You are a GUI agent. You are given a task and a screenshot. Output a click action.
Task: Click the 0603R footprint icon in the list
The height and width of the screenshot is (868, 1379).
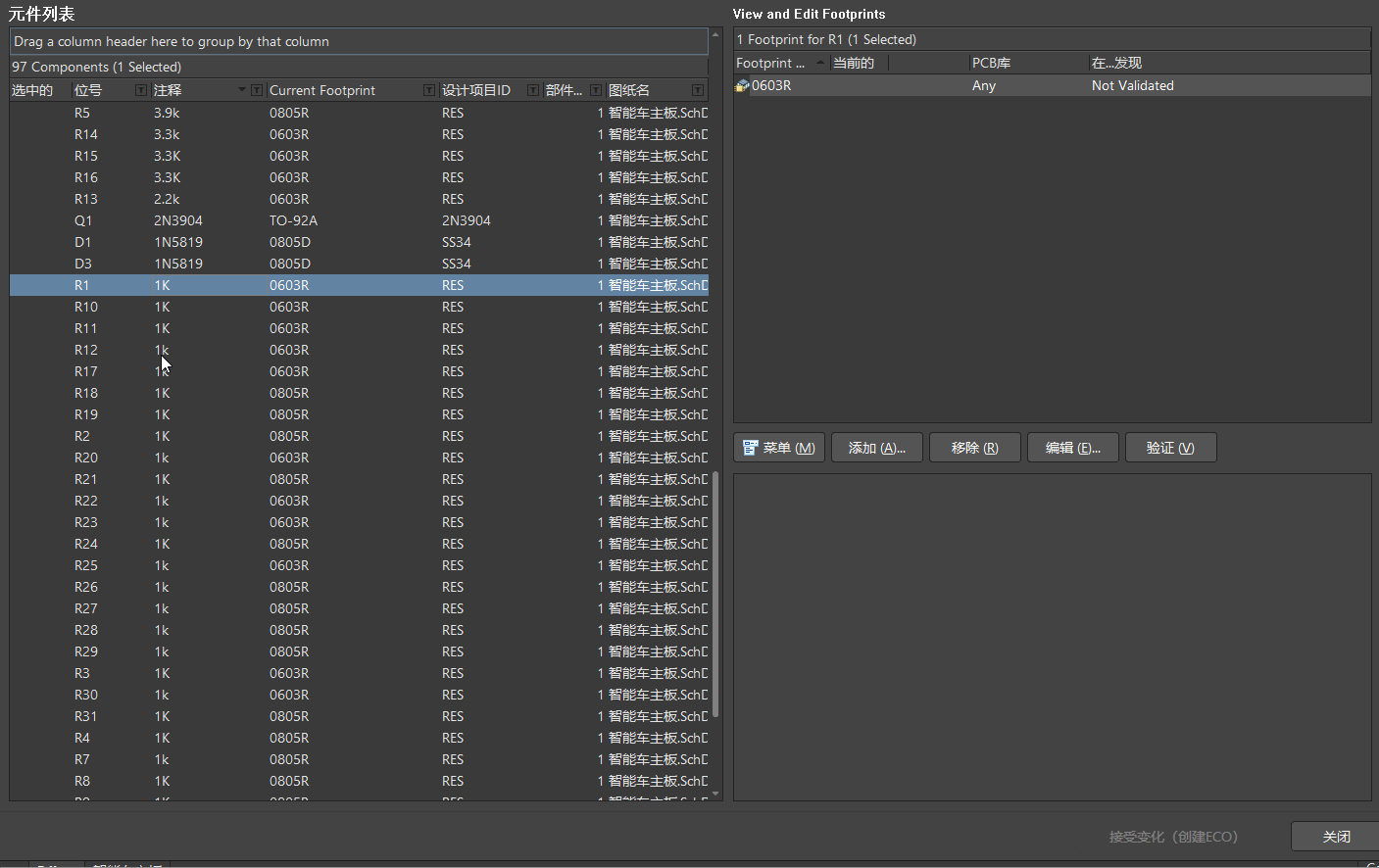click(743, 86)
